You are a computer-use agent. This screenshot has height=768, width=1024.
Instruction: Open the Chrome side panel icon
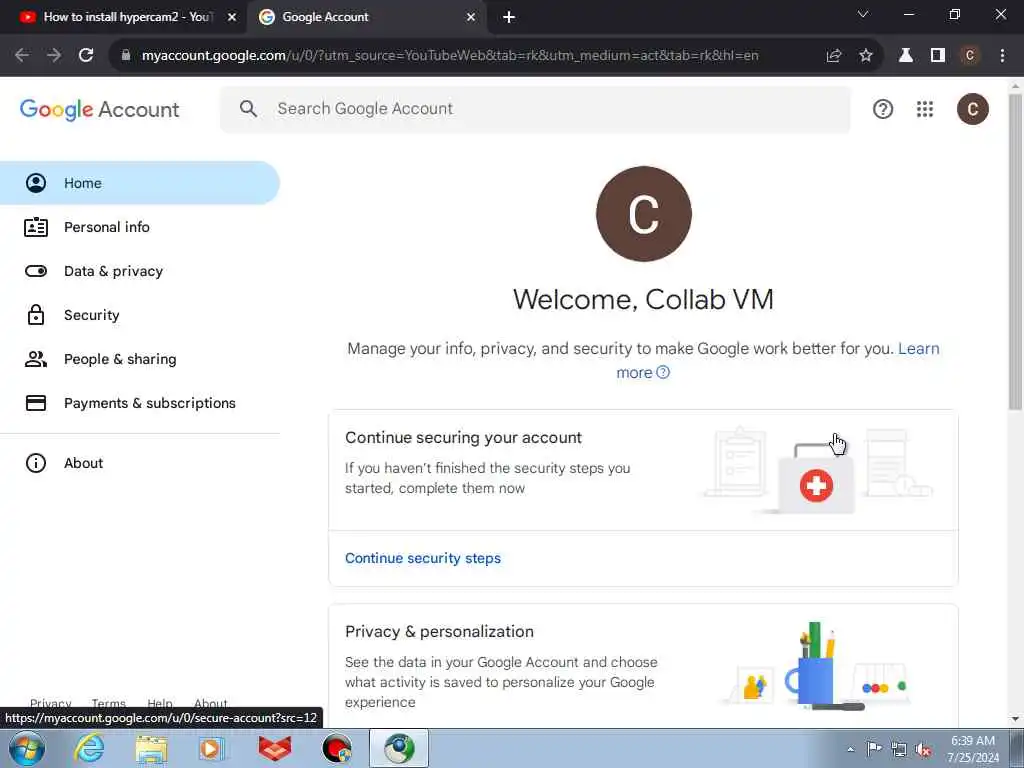point(938,56)
